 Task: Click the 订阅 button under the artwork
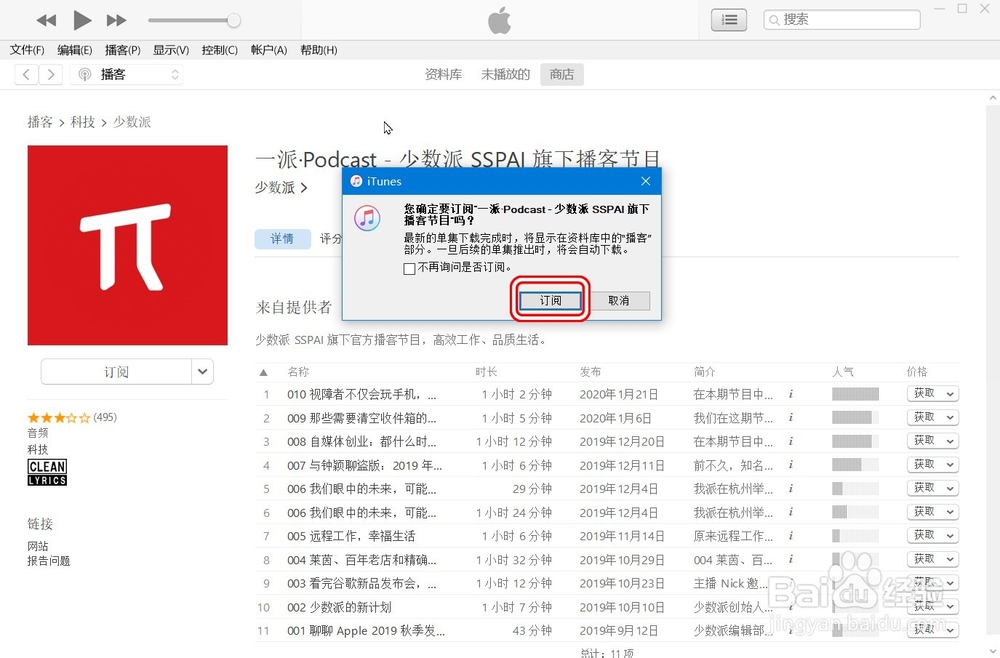pos(116,372)
